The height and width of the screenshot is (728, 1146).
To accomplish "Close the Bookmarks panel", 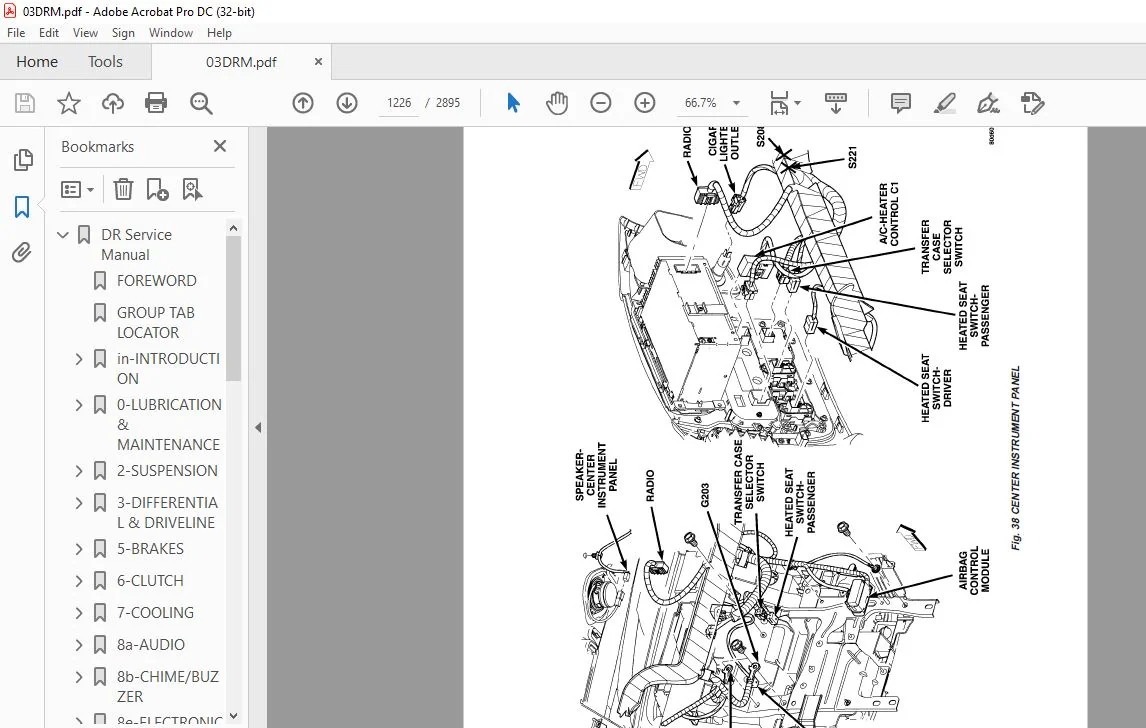I will pyautogui.click(x=220, y=146).
